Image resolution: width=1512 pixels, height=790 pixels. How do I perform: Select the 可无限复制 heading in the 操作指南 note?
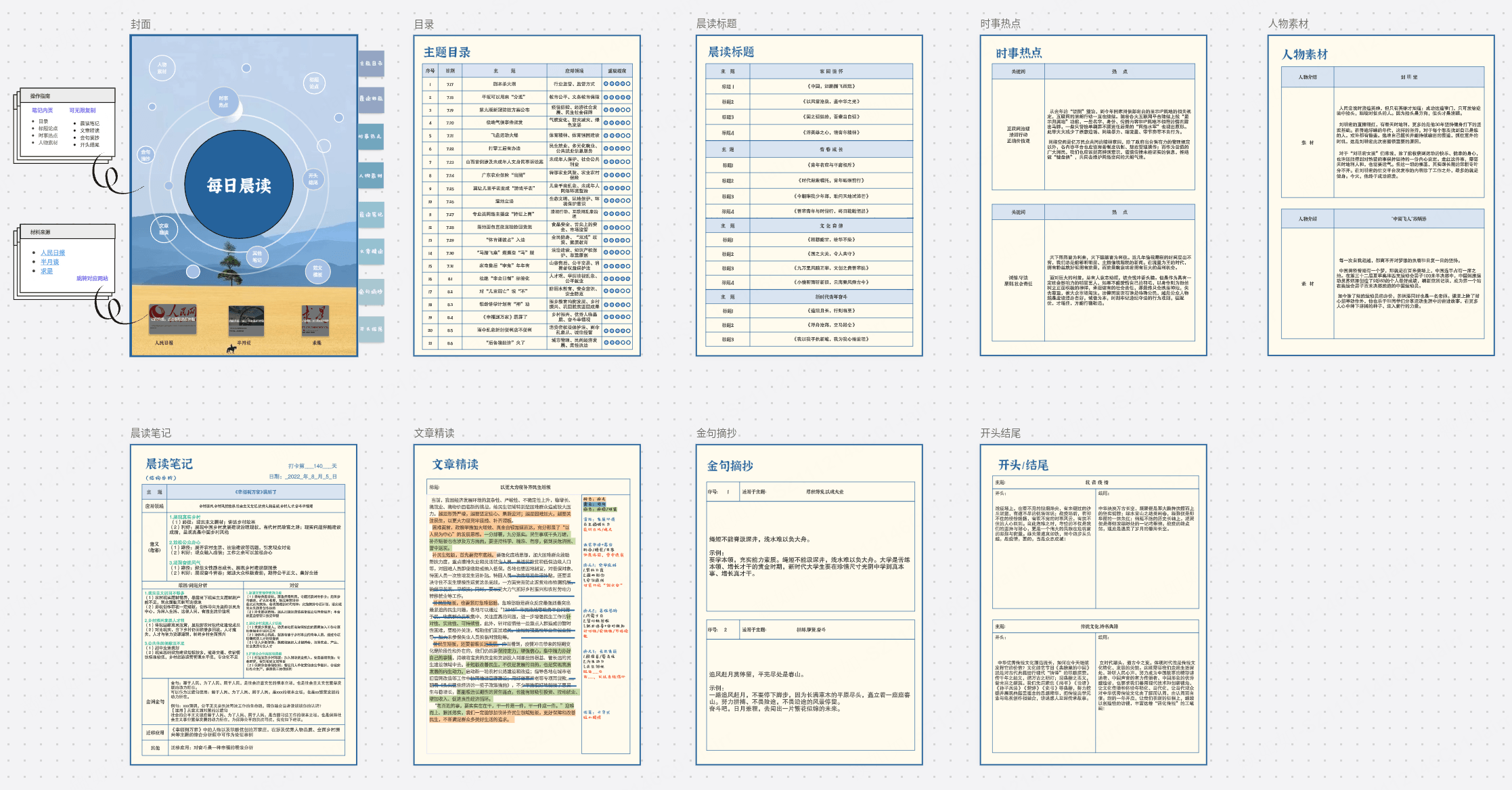[x=83, y=110]
